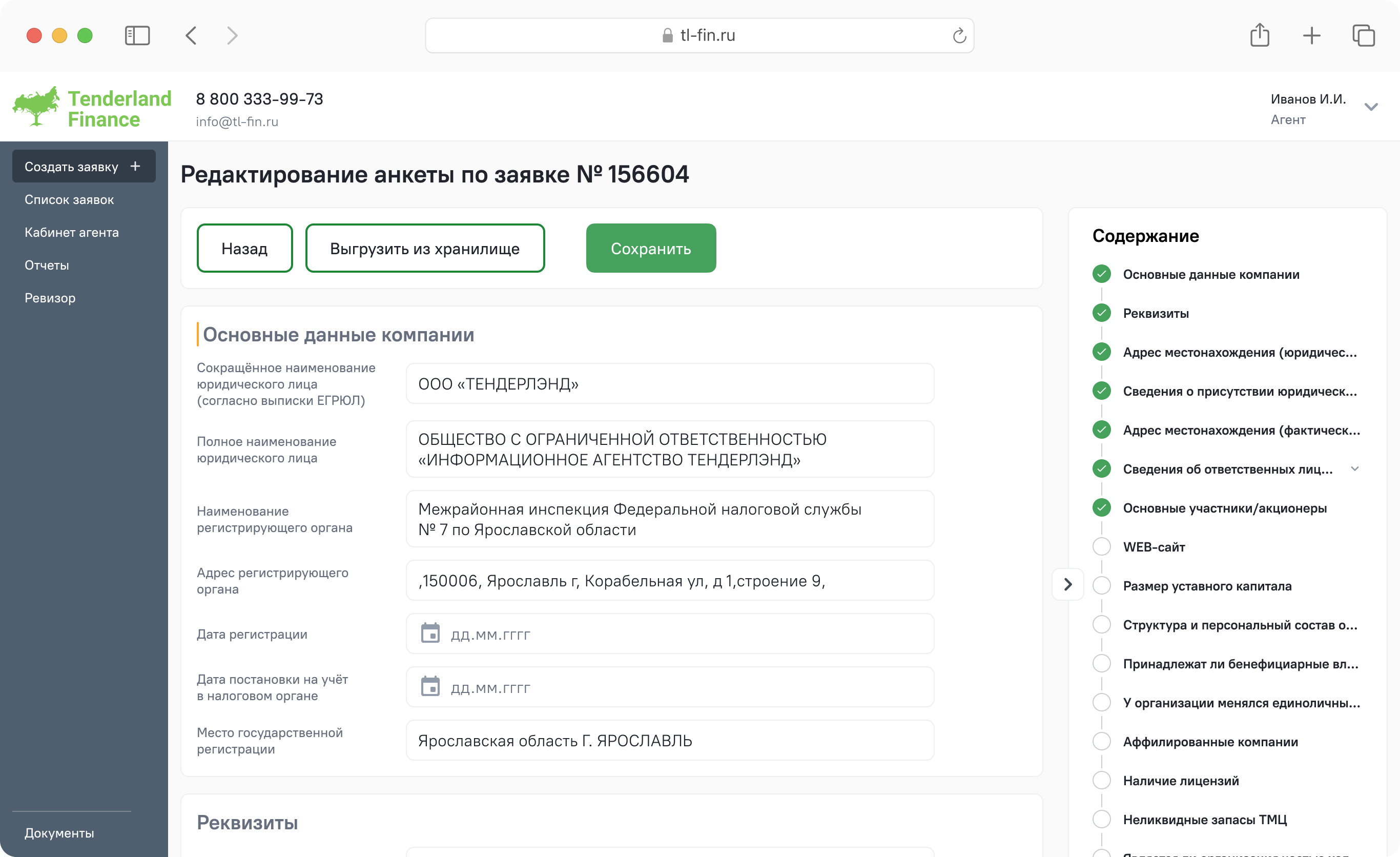Reload the page with the refresh icon
This screenshot has width=1400, height=857.
[x=959, y=36]
